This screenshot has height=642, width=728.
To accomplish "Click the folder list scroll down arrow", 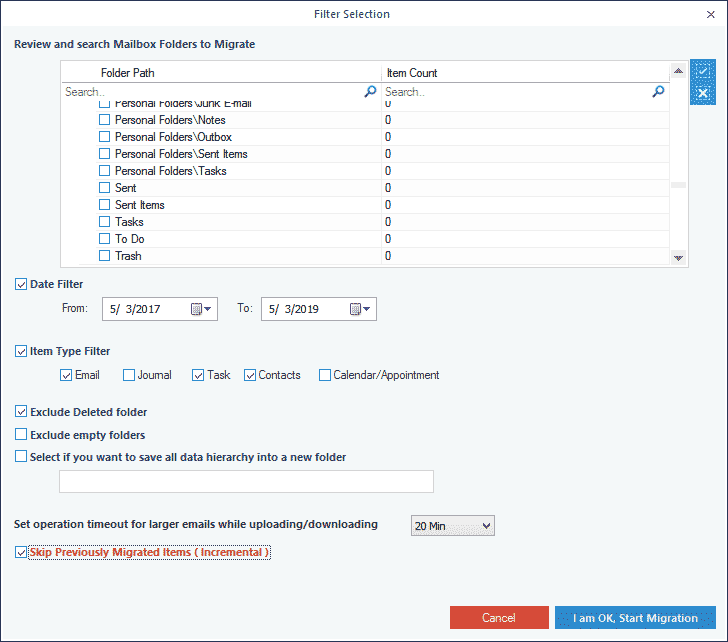I will coord(678,258).
